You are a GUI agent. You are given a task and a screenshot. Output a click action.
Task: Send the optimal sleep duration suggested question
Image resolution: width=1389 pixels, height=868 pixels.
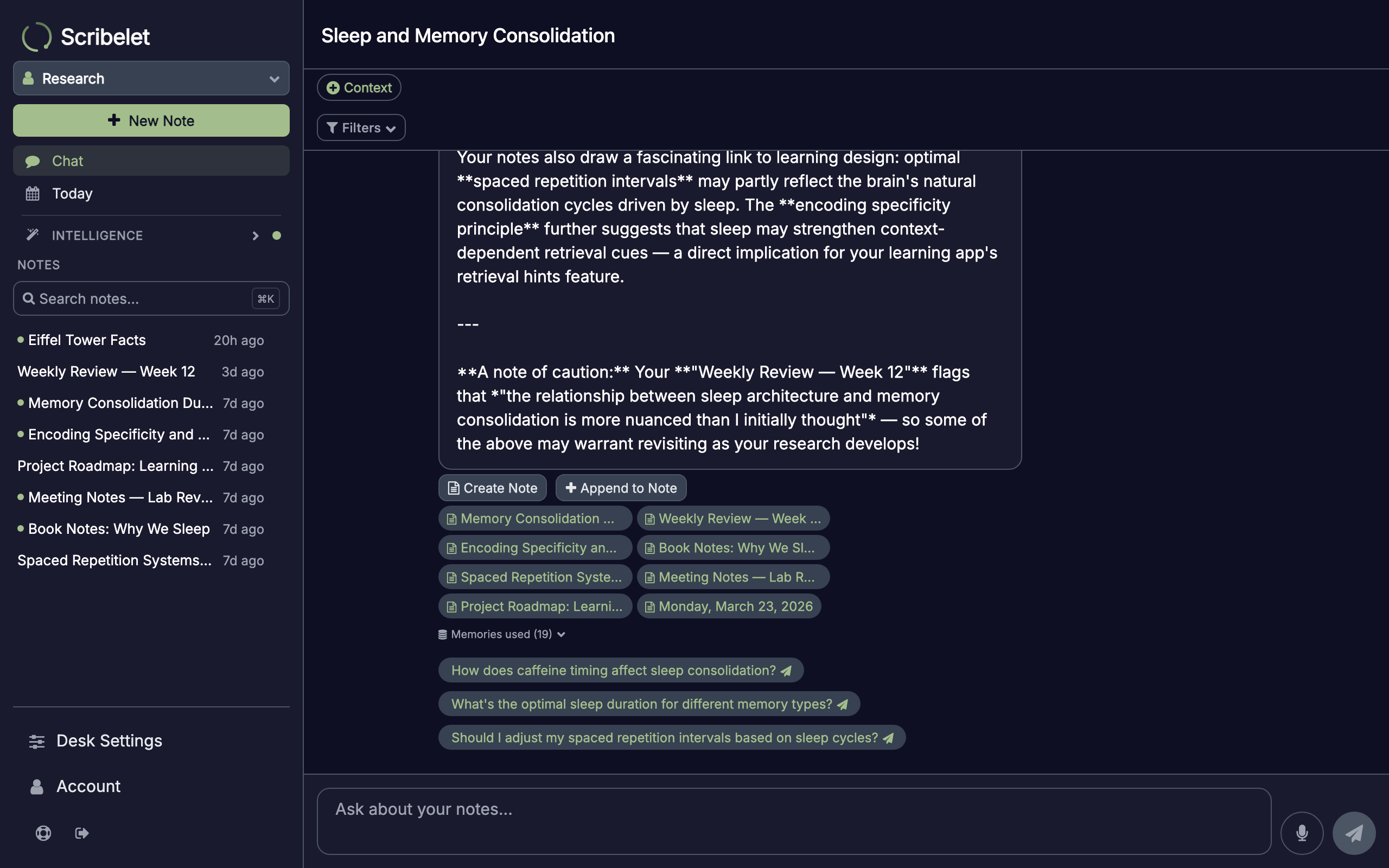(x=648, y=704)
